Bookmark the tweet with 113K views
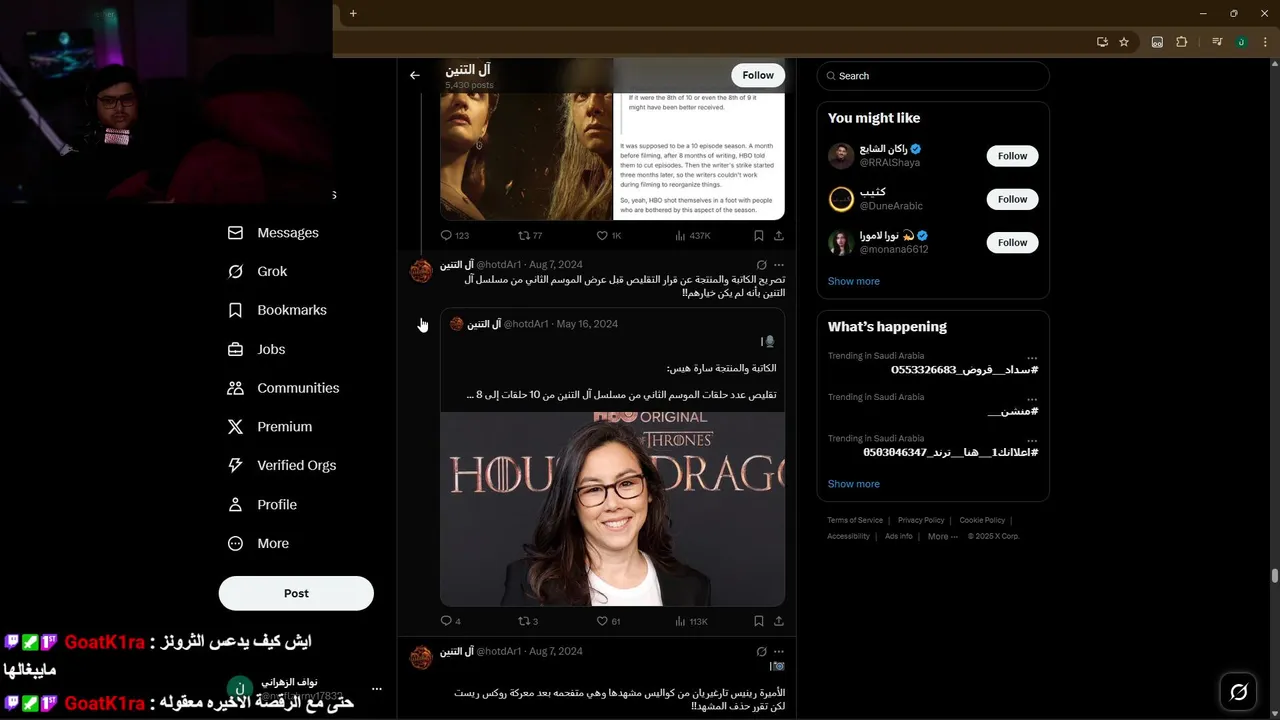The image size is (1280, 720). (759, 621)
